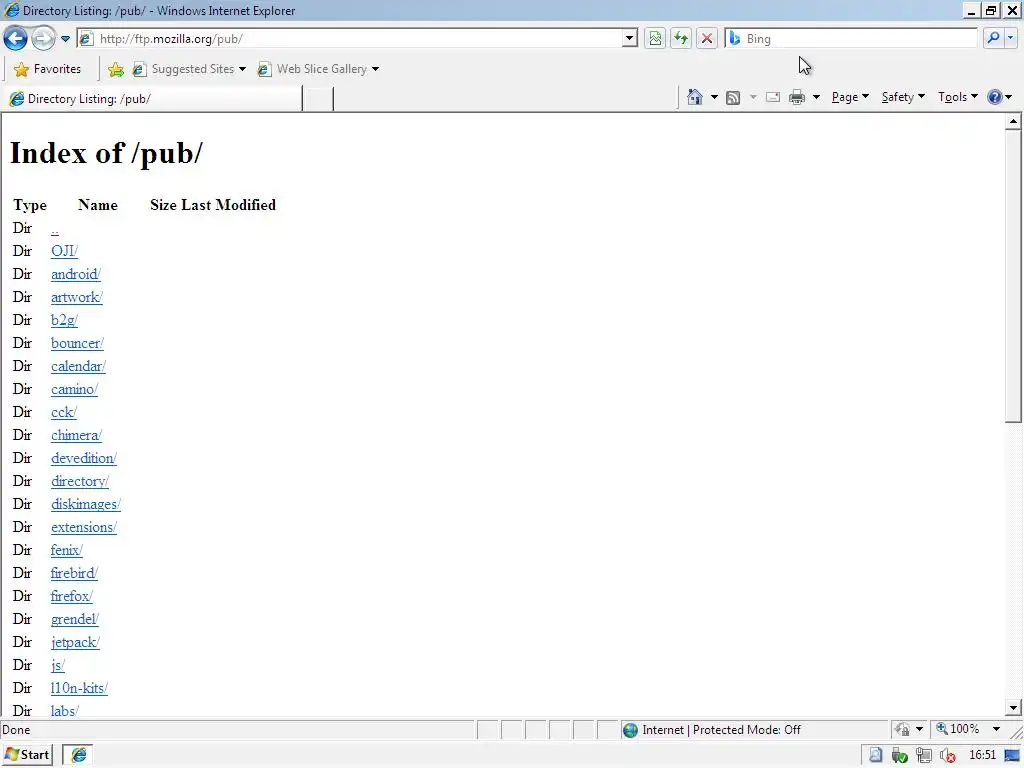Image resolution: width=1024 pixels, height=768 pixels.
Task: Click the taskbar clock 16:51
Action: (983, 755)
